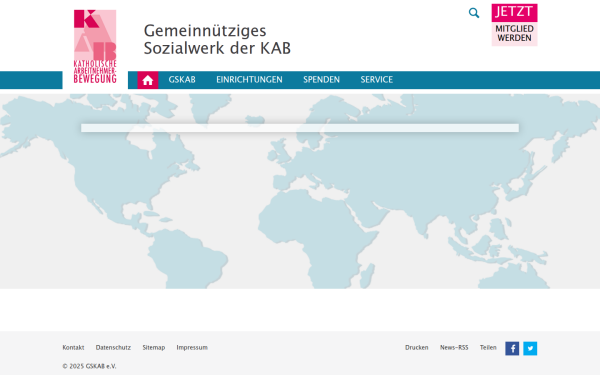Go to the home page icon
This screenshot has height=375, width=600.
coord(148,80)
